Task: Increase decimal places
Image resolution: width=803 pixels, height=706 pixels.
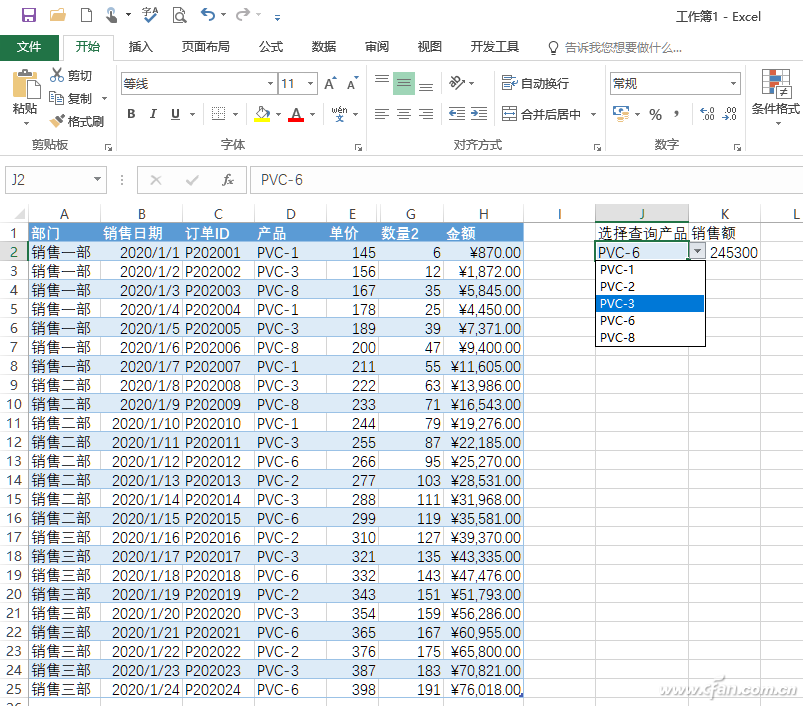Action: [707, 114]
